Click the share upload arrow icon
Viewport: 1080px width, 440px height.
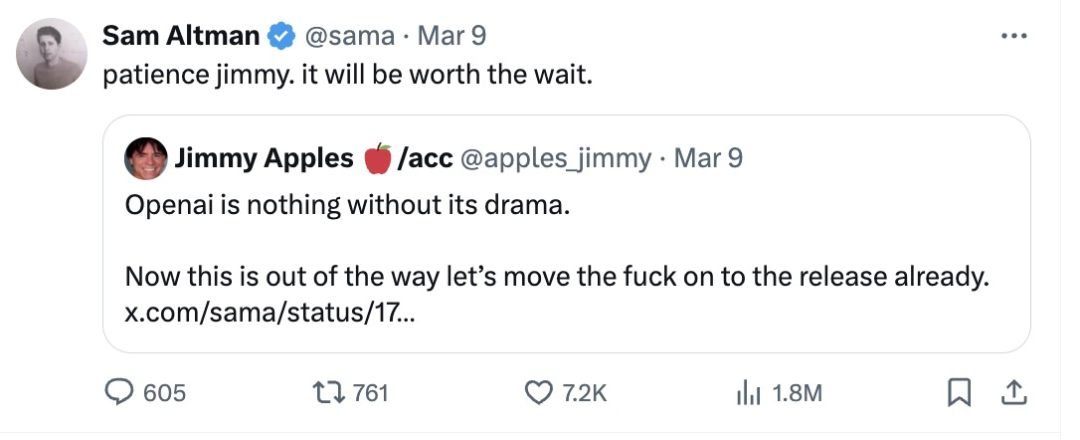click(x=1015, y=393)
